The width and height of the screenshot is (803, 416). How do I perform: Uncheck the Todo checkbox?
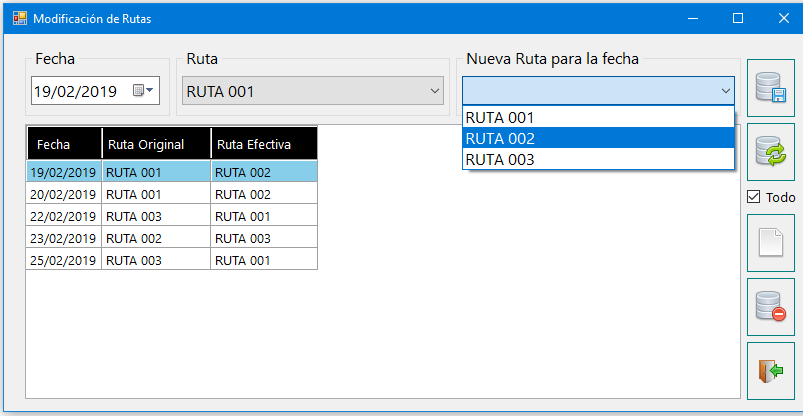point(753,197)
